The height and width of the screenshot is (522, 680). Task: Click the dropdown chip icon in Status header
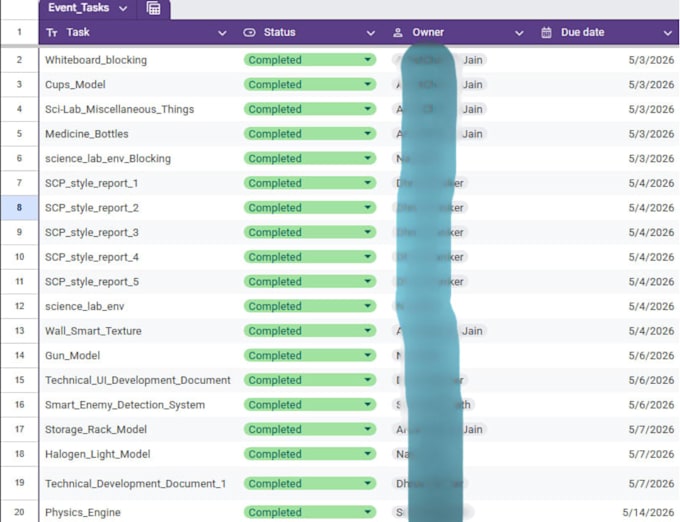(x=249, y=33)
